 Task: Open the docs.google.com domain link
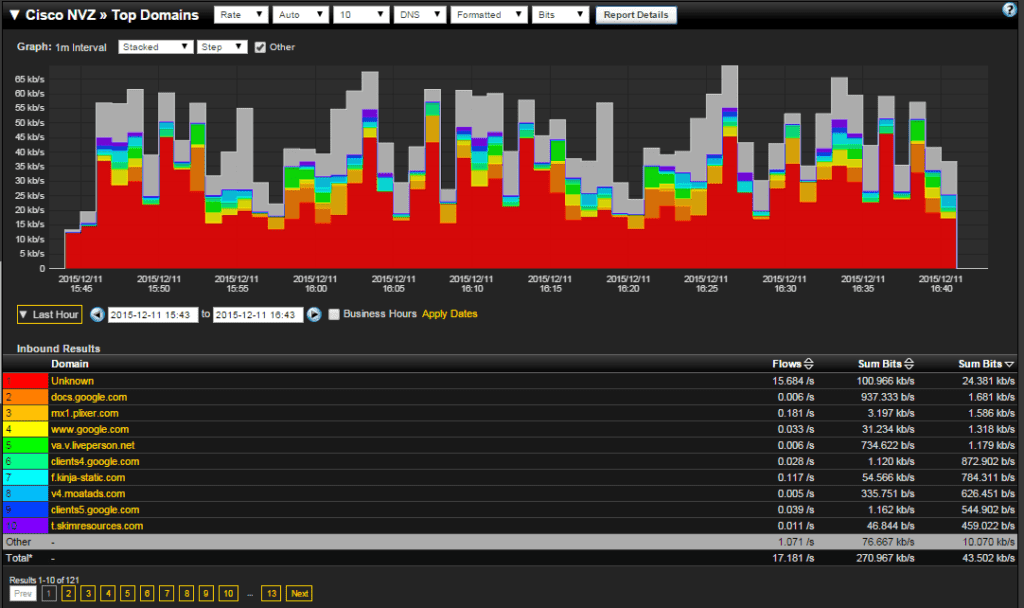tap(89, 397)
